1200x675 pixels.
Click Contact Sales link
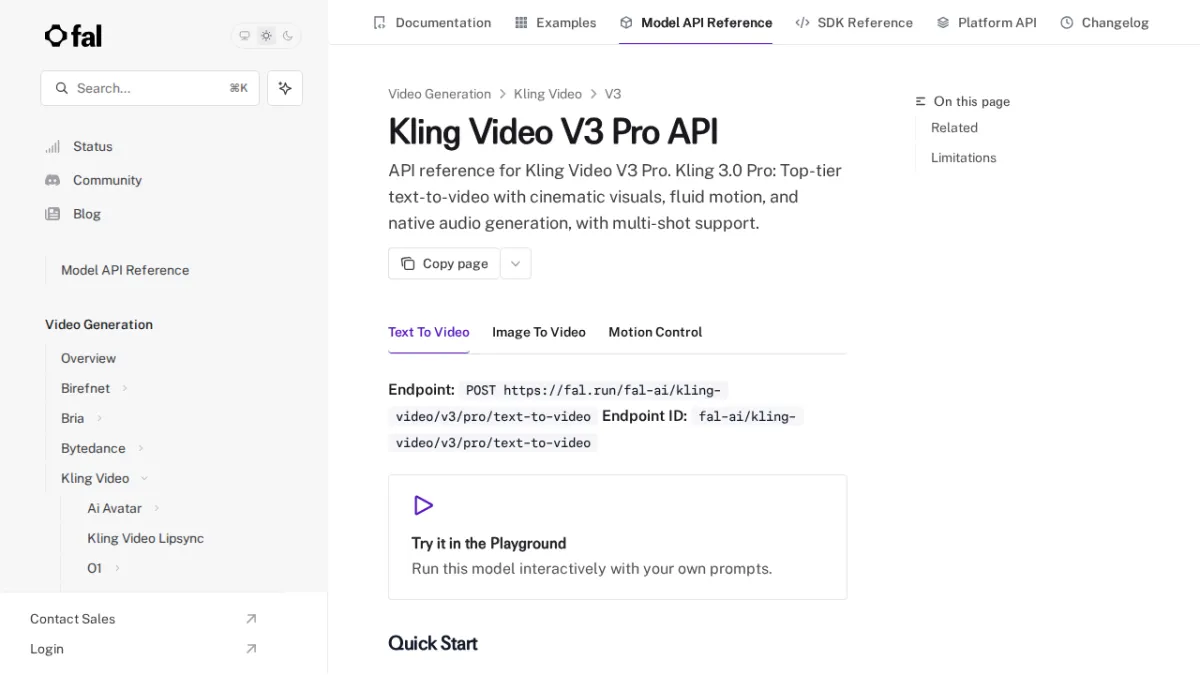(72, 619)
